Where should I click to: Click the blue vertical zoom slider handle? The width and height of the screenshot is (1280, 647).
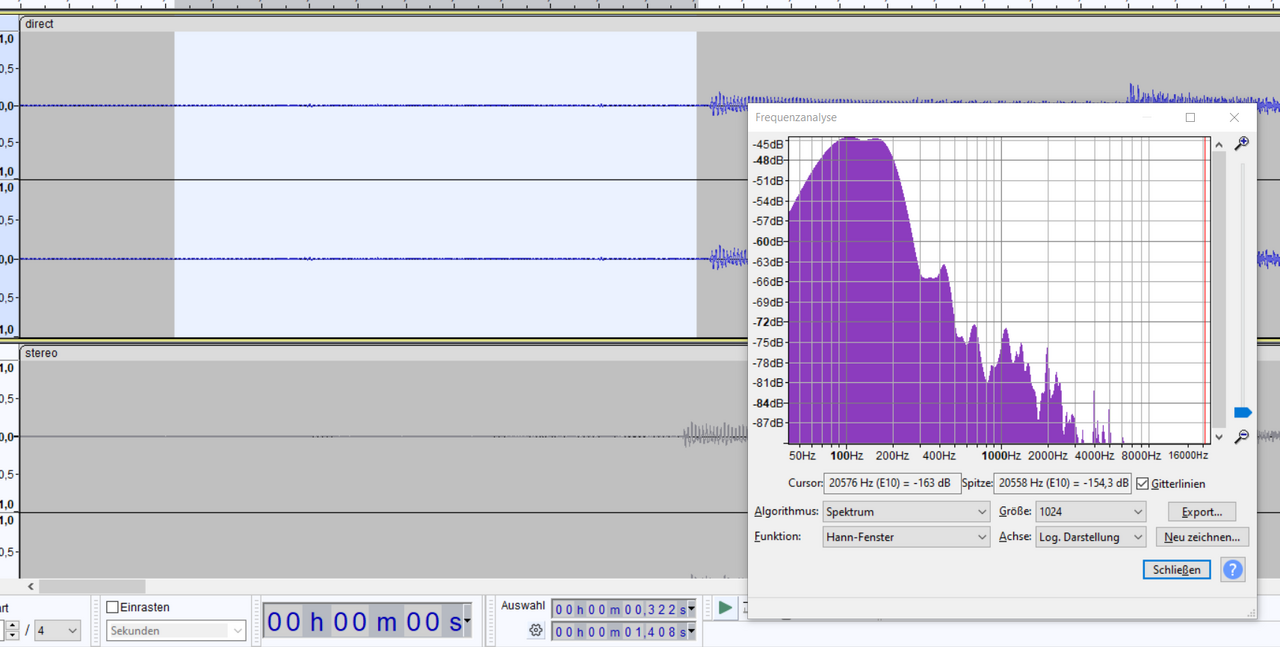click(1243, 412)
